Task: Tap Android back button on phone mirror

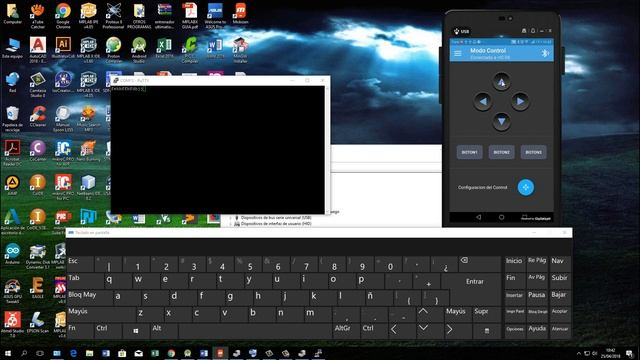Action: pyautogui.click(x=479, y=218)
